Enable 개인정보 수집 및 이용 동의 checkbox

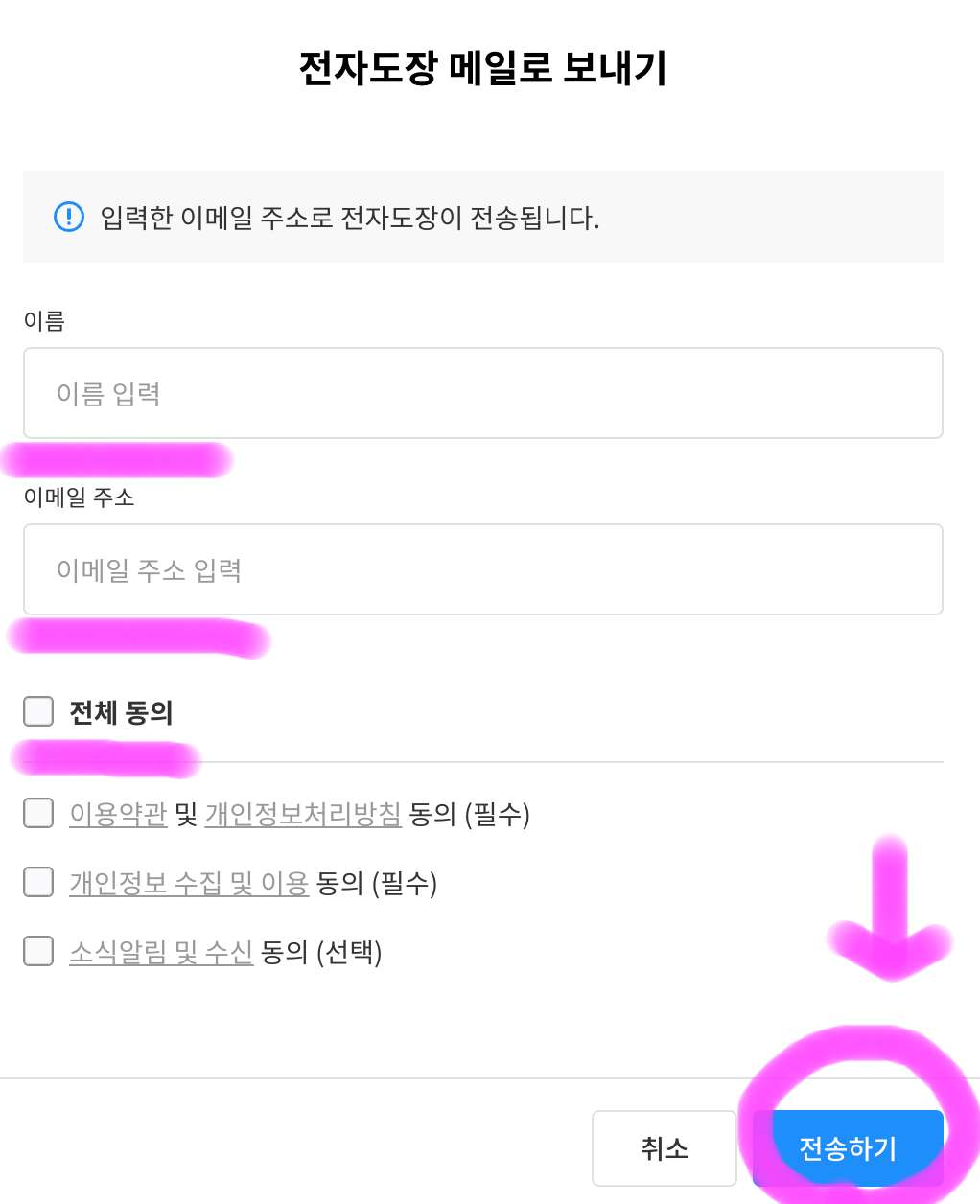coord(37,882)
